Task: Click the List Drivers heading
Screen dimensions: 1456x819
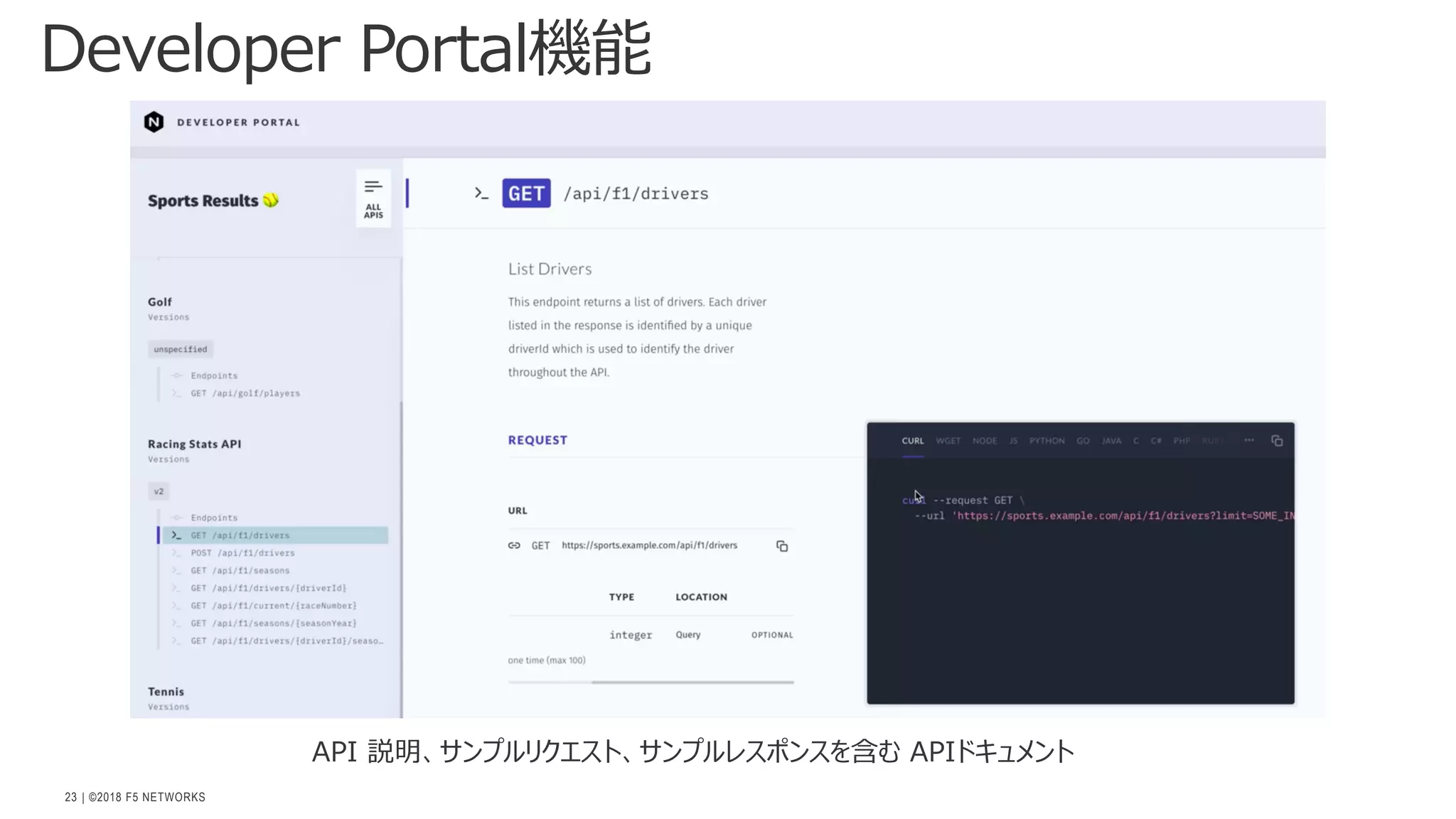Action: tap(550, 269)
